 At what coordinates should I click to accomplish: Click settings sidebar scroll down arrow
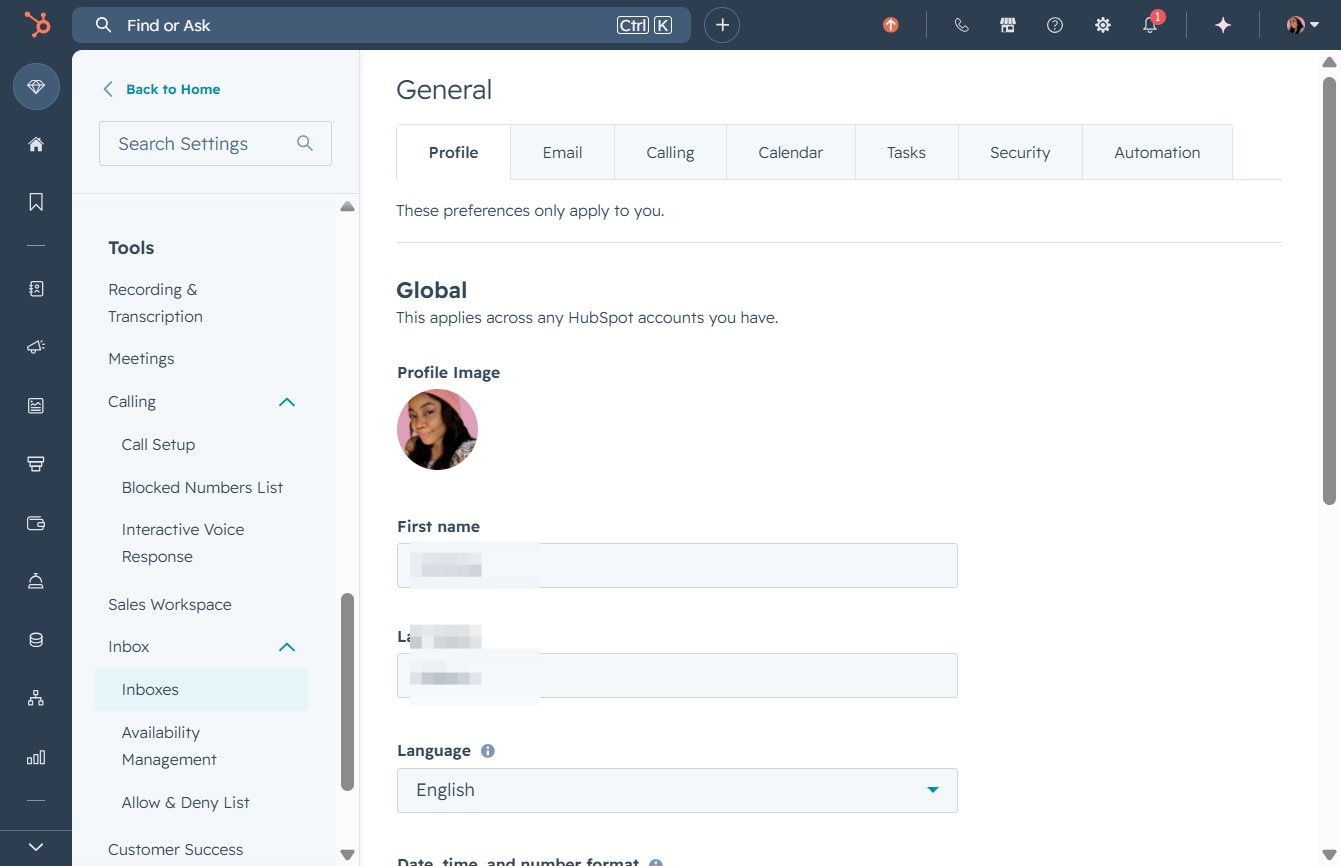pos(347,854)
